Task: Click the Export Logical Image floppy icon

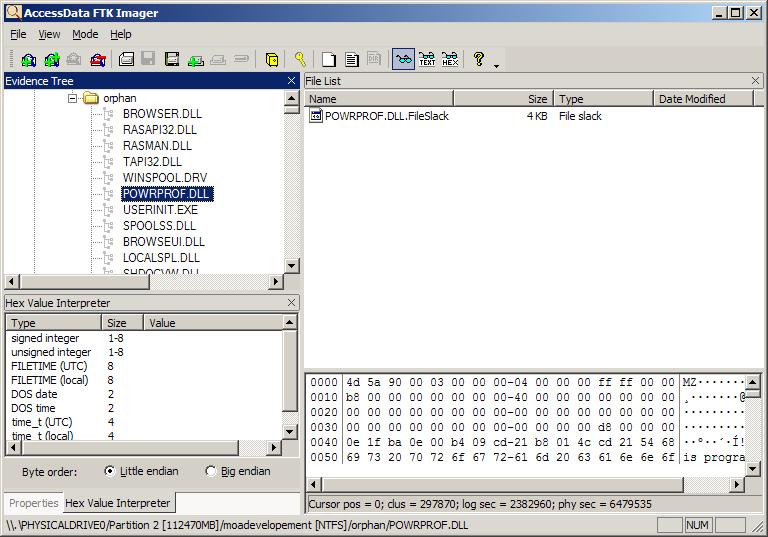Action: pos(172,59)
